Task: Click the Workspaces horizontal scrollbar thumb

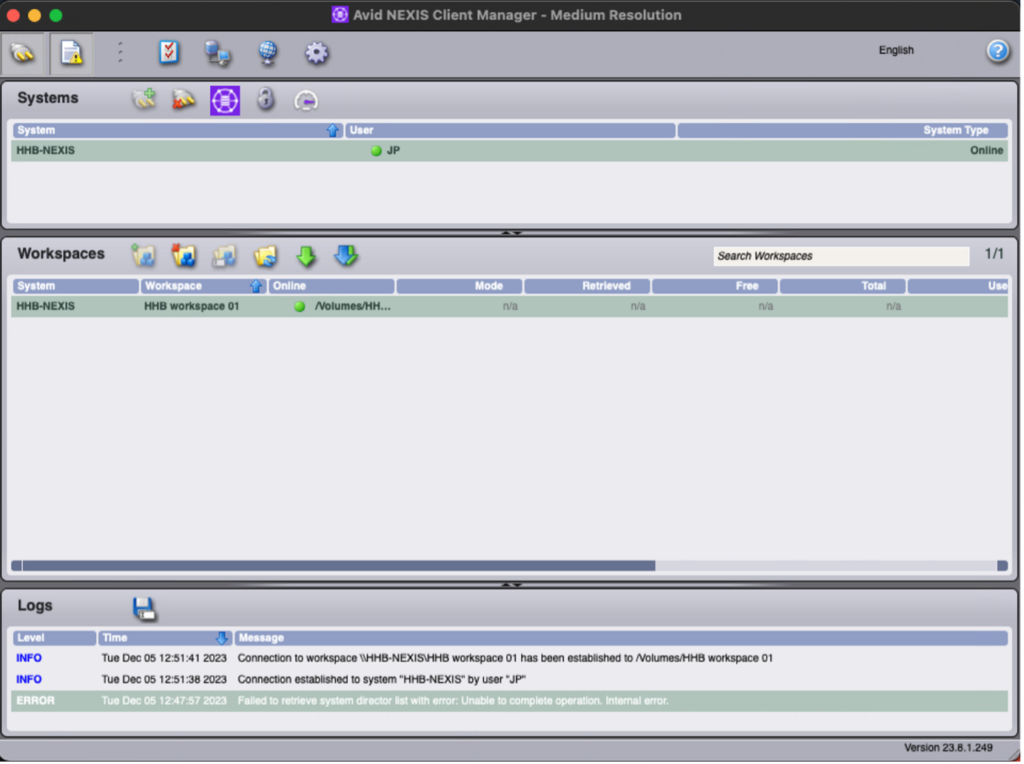Action: tap(339, 565)
